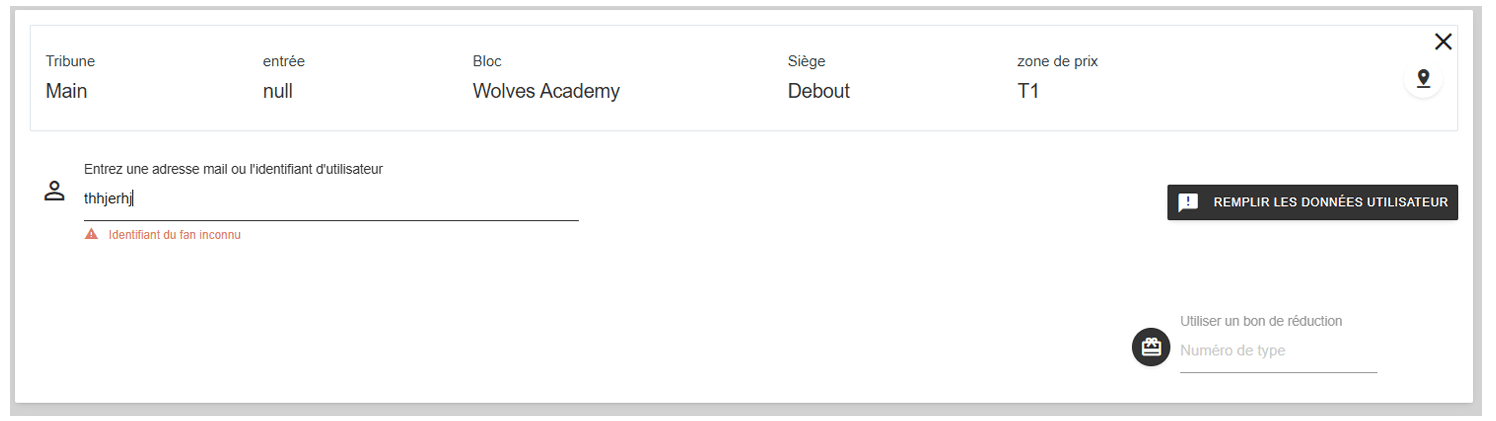
Task: Click the Bloc column heading
Action: click(x=487, y=61)
